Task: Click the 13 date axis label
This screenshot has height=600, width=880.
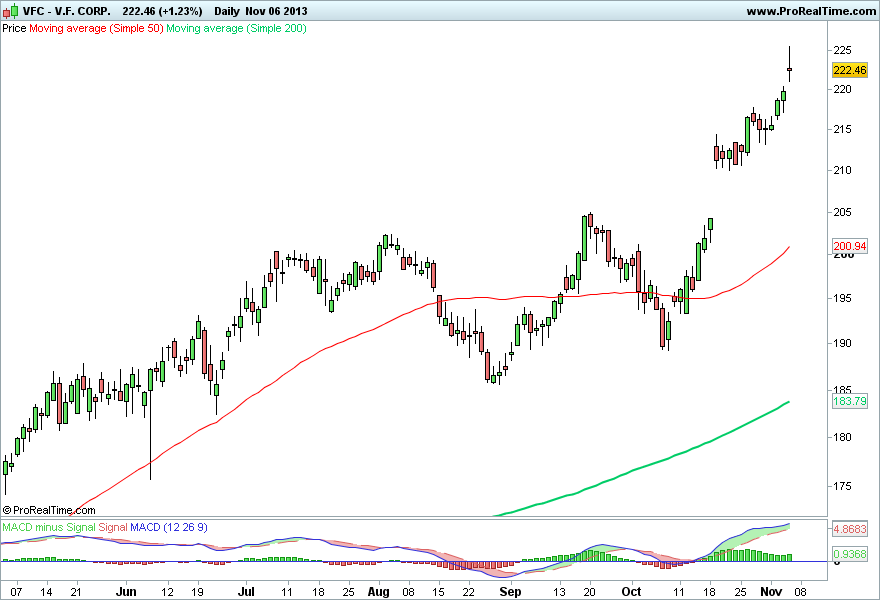Action: coord(559,592)
